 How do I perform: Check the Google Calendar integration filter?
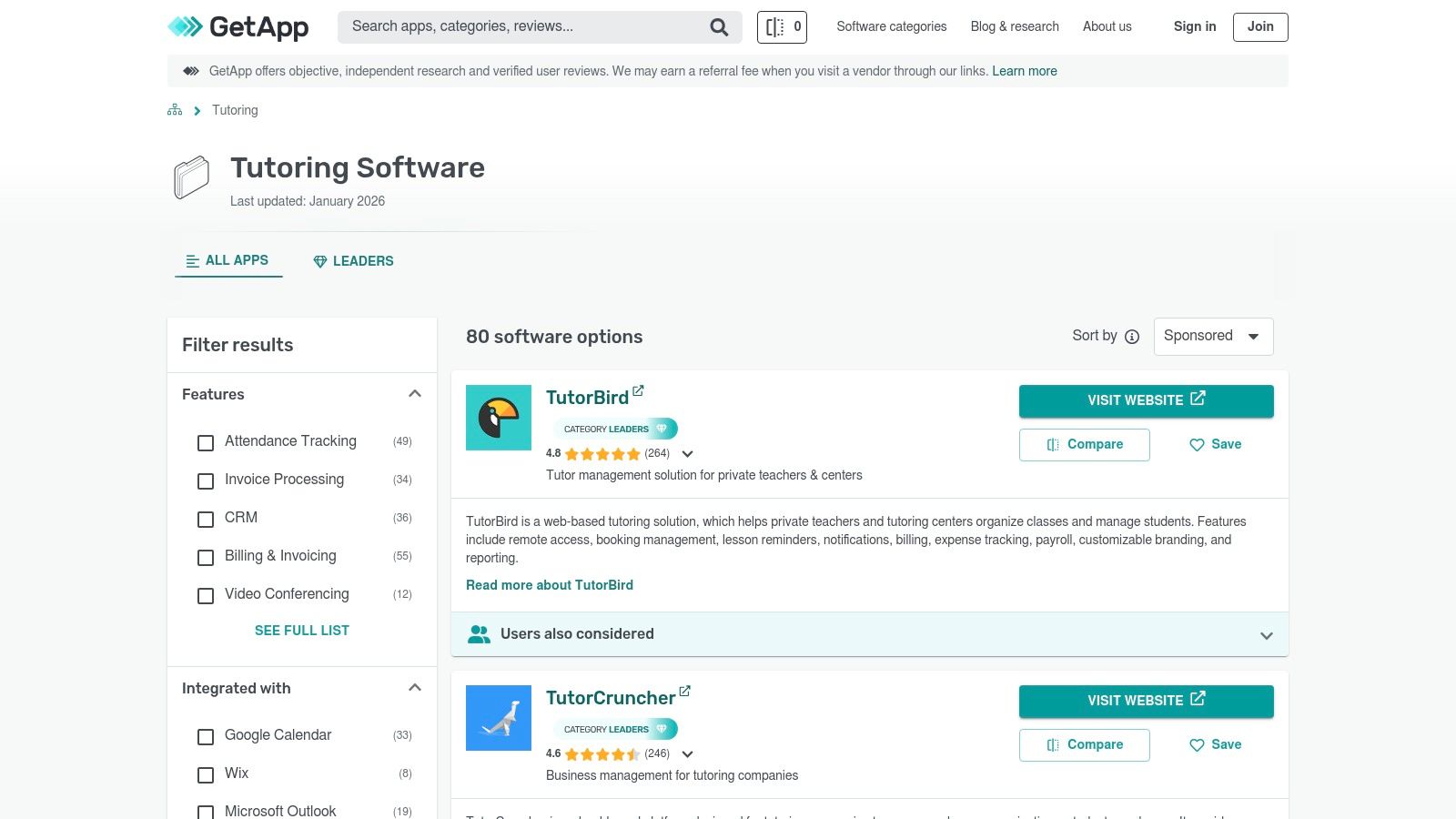205,737
